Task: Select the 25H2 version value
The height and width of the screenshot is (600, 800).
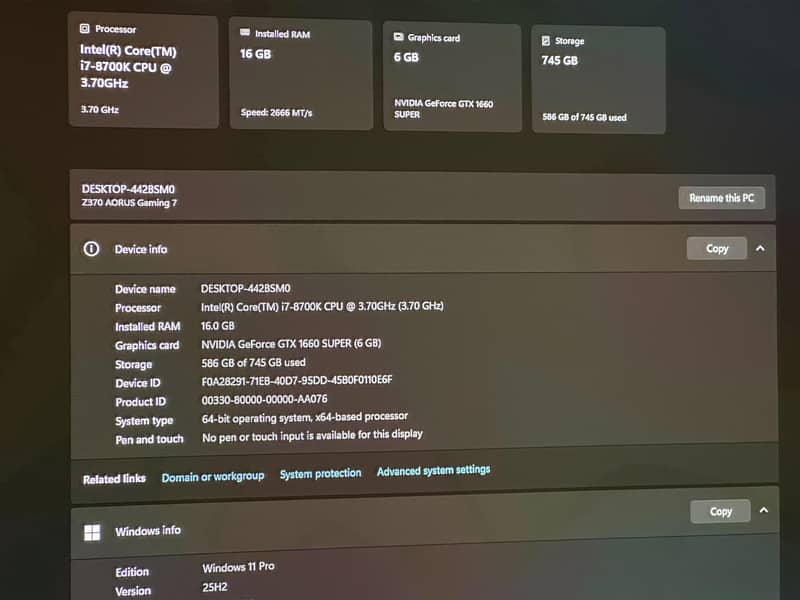Action: tap(215, 587)
